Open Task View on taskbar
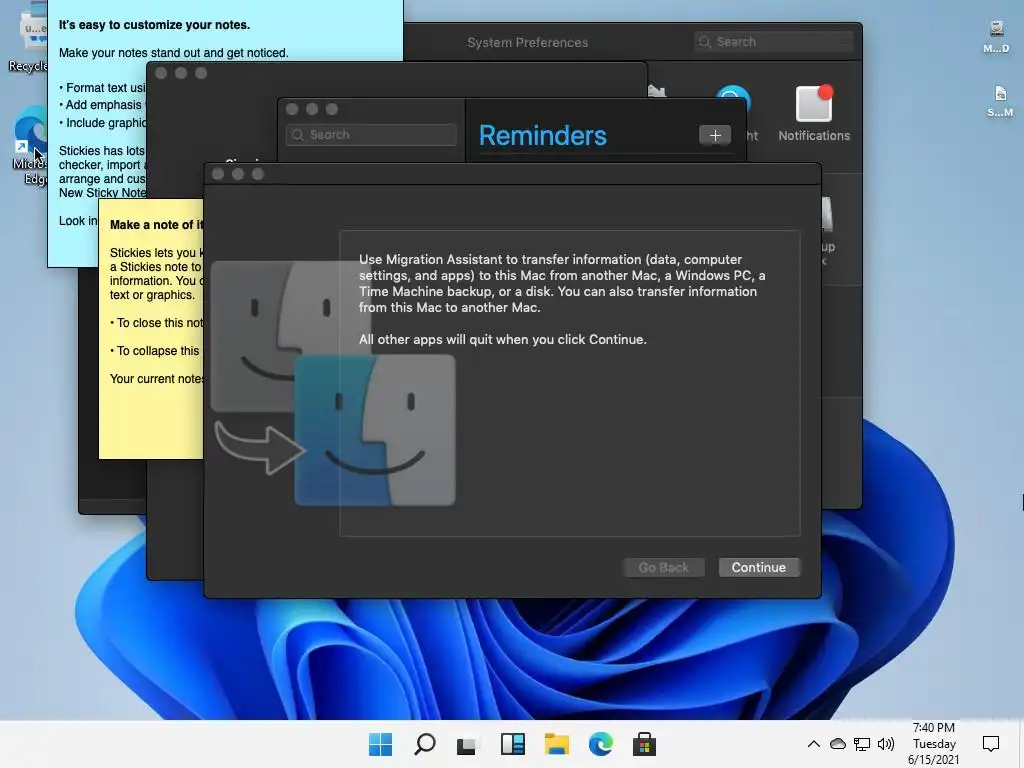The height and width of the screenshot is (768, 1024). point(468,744)
